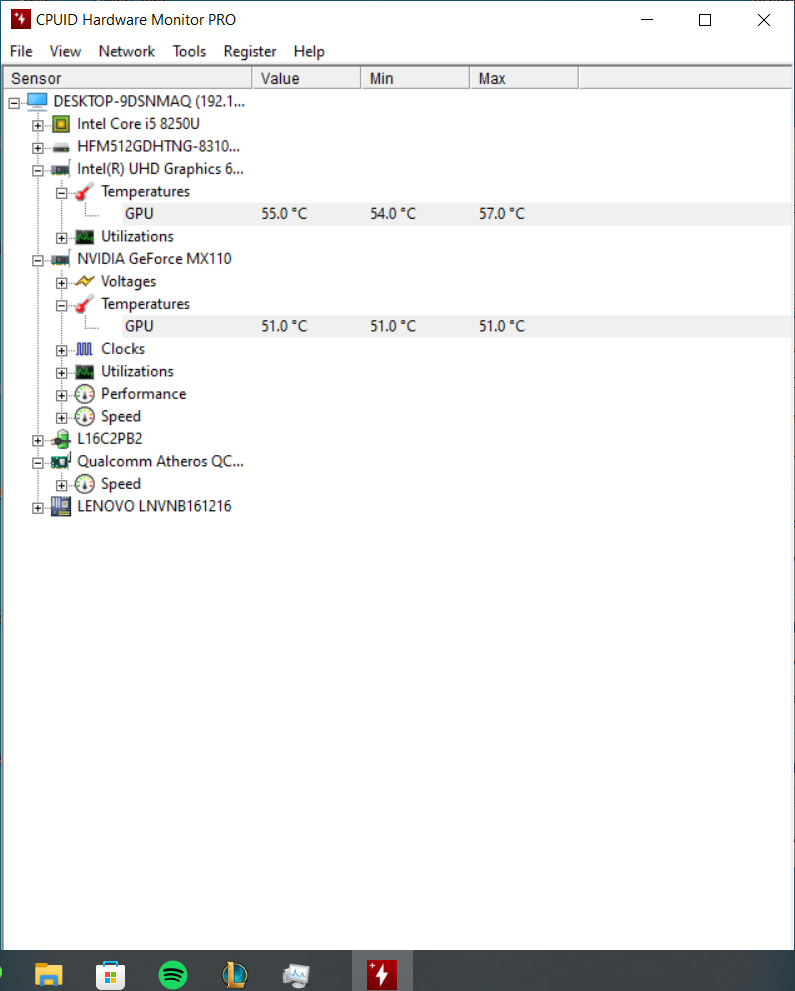Click the Sensor column header
795x991 pixels.
[128, 78]
